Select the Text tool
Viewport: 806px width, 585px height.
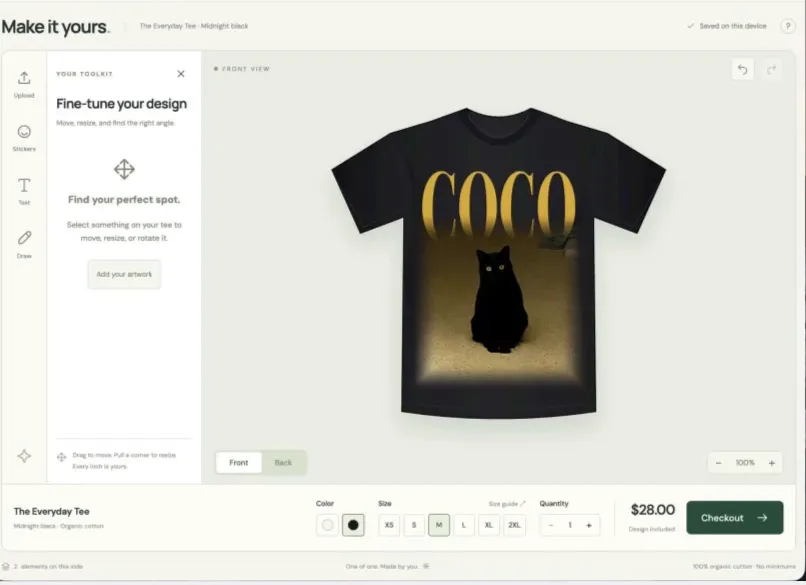pos(24,191)
